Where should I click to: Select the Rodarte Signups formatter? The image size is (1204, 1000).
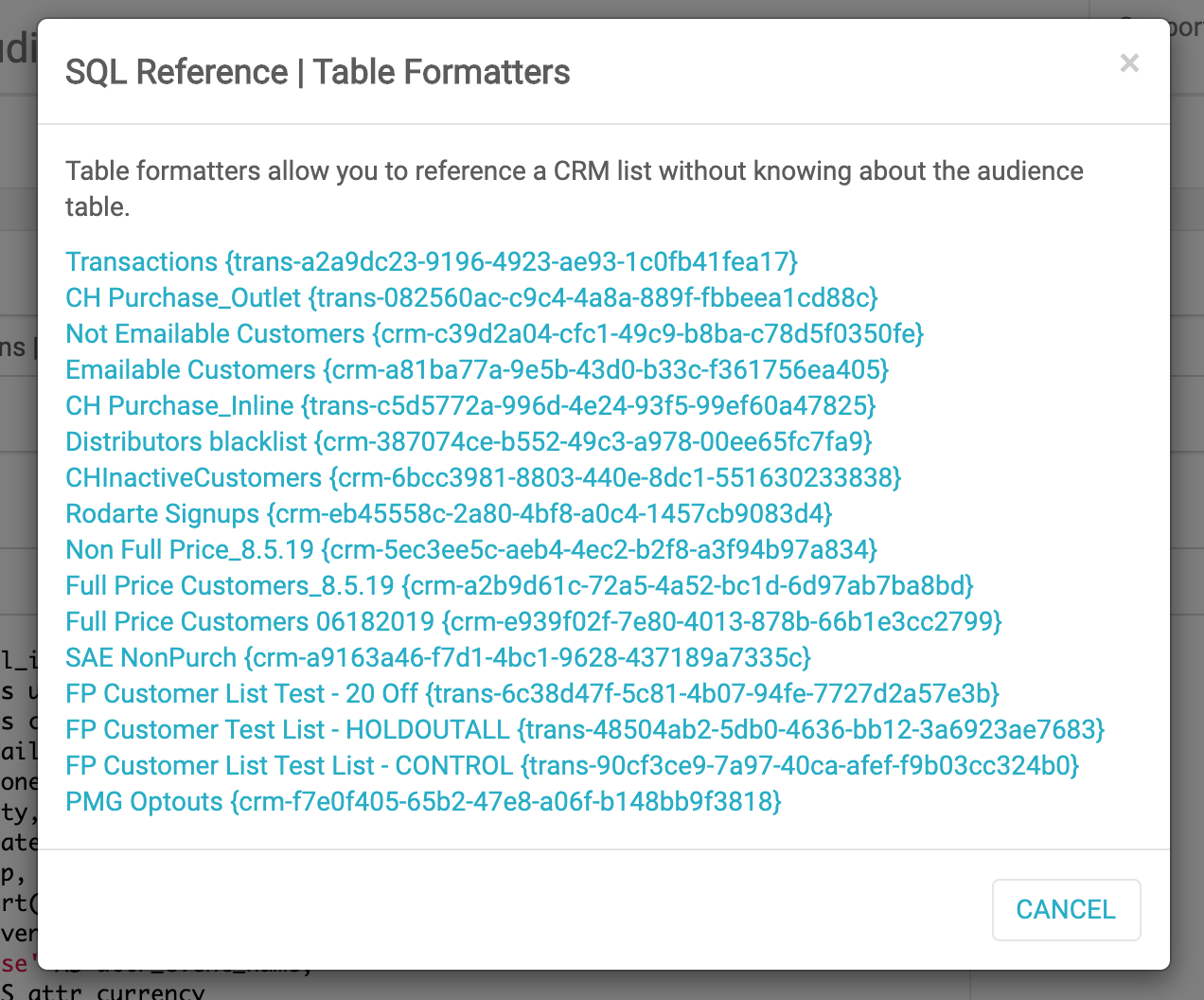click(x=449, y=514)
